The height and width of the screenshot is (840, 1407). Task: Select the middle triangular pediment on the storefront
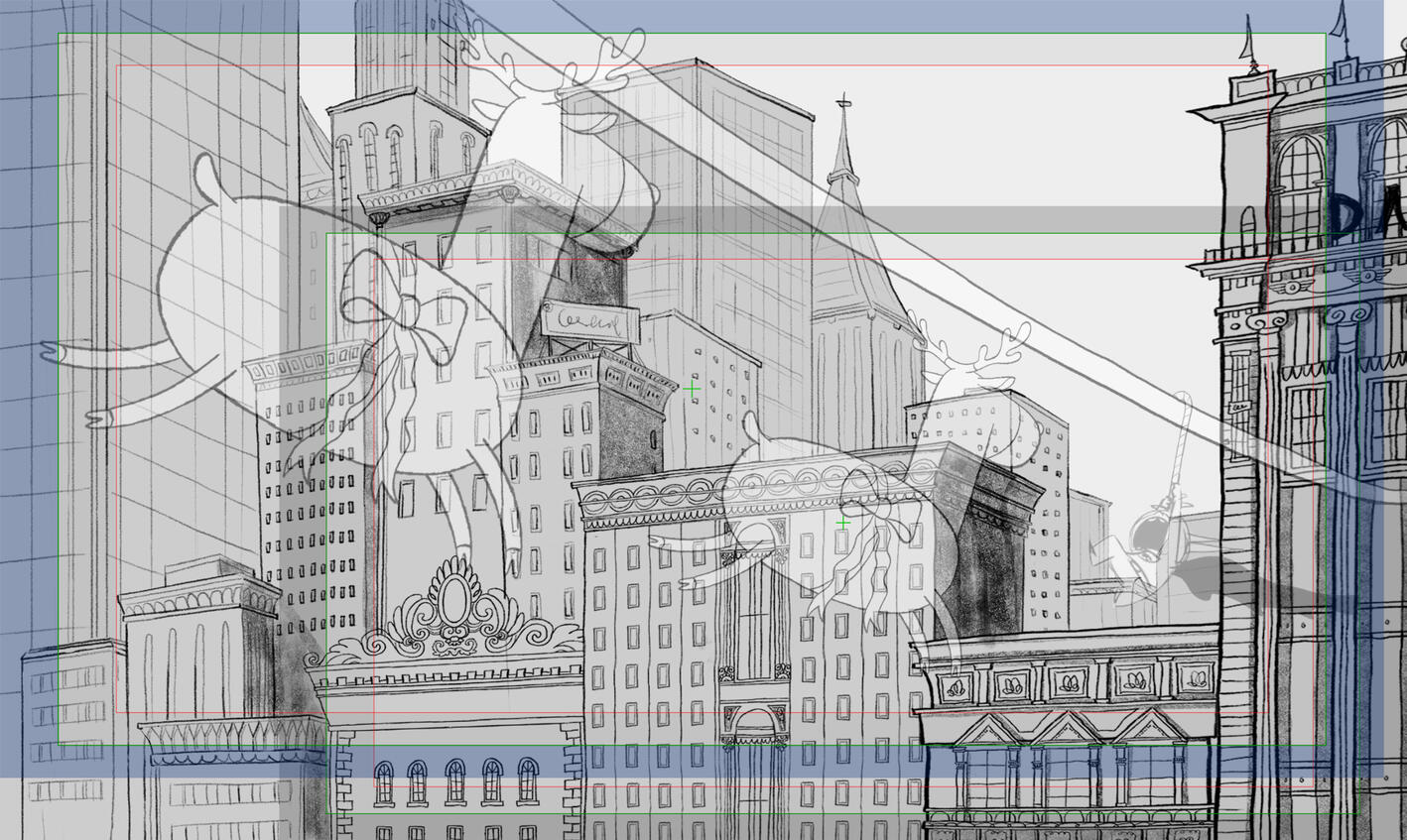click(x=1066, y=729)
